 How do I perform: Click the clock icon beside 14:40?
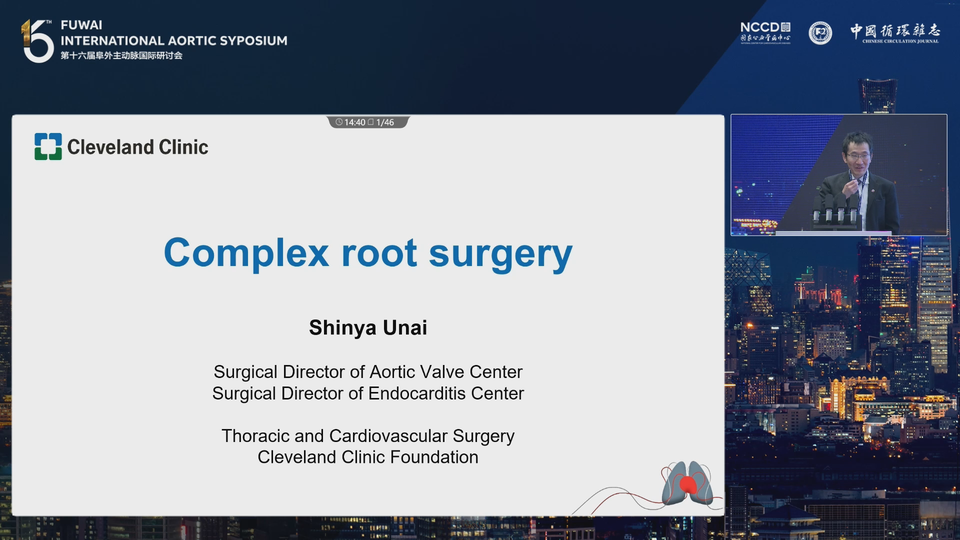(339, 122)
